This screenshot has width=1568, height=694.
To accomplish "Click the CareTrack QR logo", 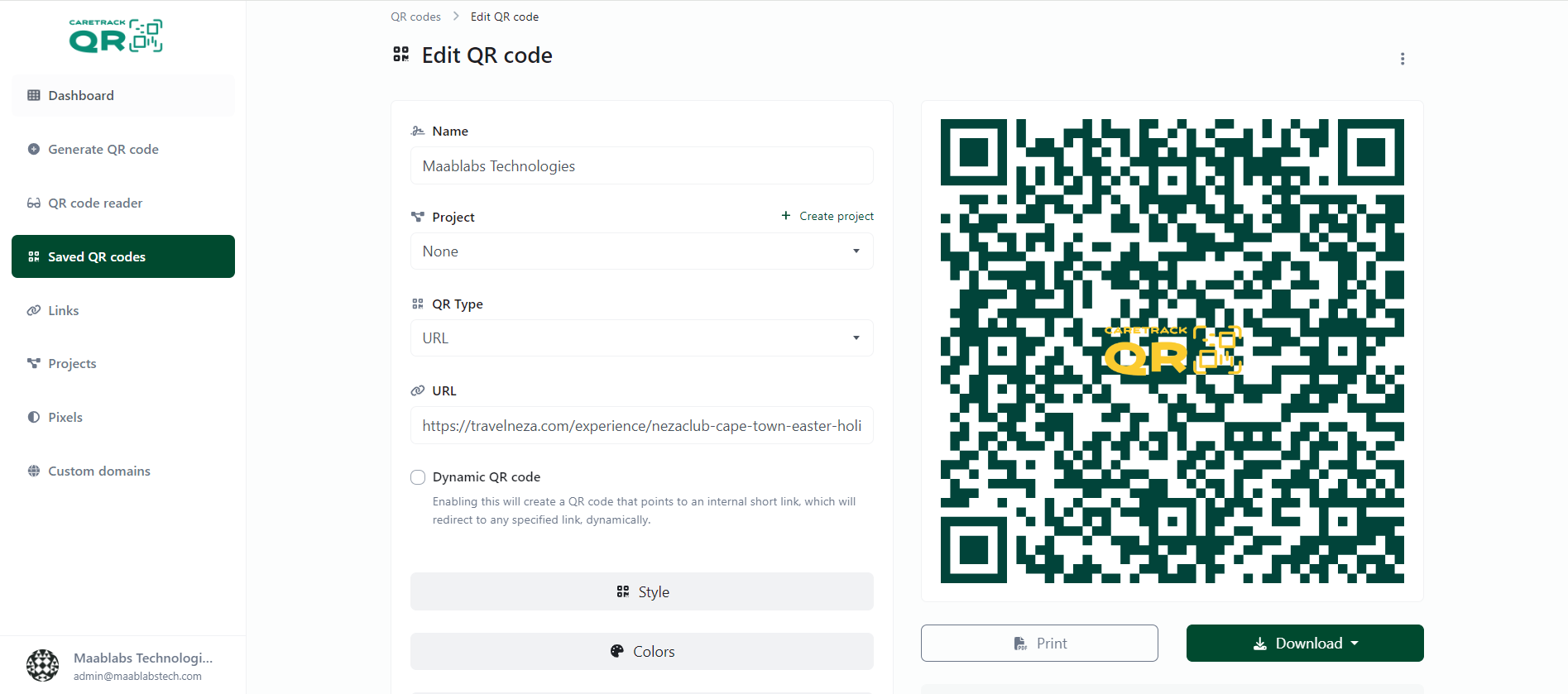I will click(116, 36).
